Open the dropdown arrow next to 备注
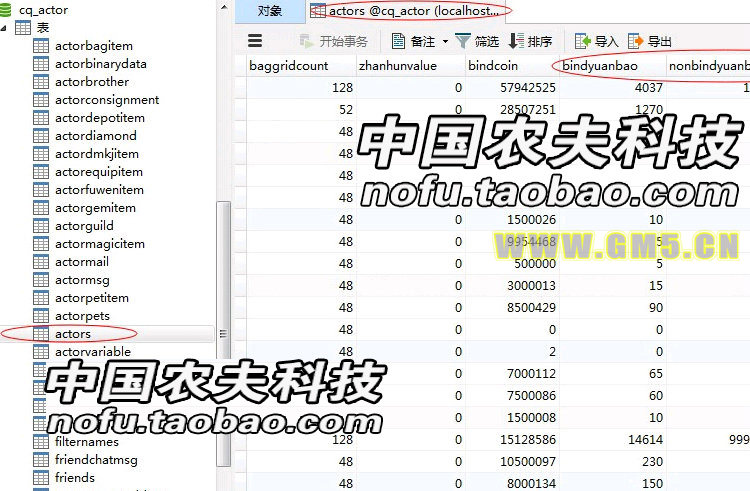The width and height of the screenshot is (750, 491). [x=445, y=42]
